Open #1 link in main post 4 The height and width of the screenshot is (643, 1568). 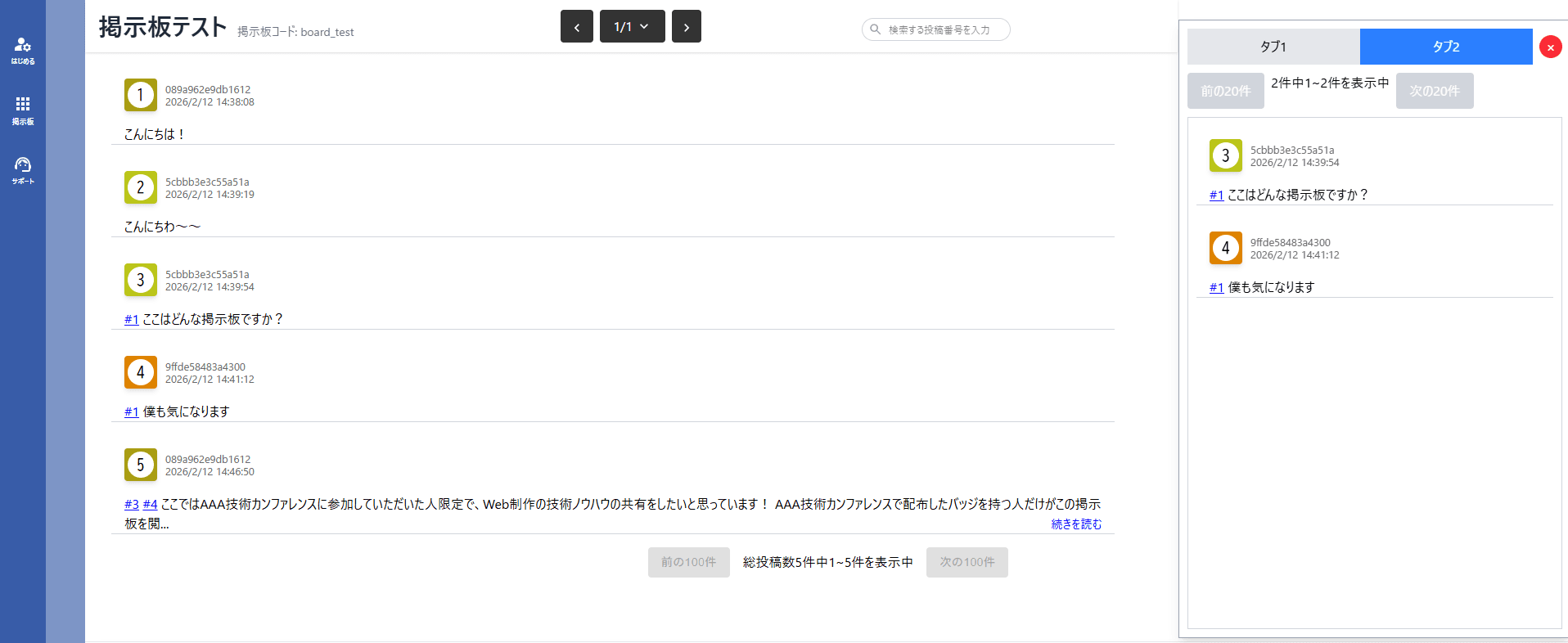(132, 411)
